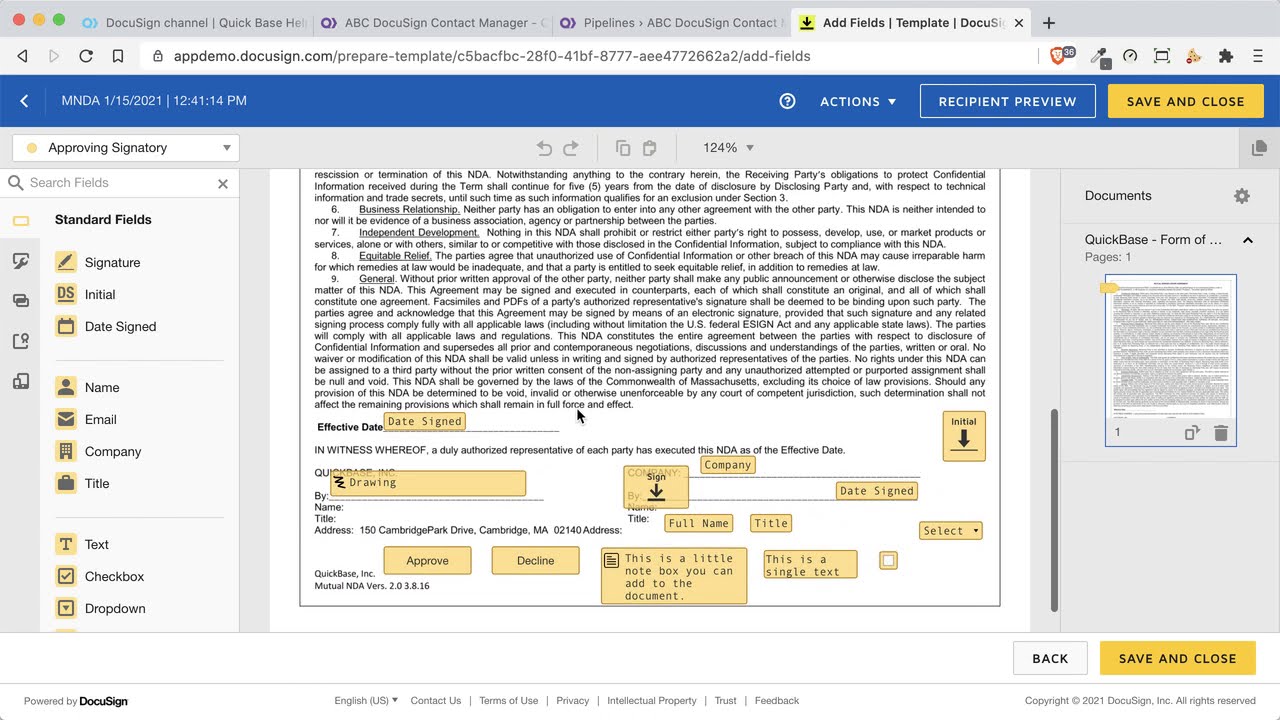
Task: Open the Terms of Use footer link
Action: [x=508, y=701]
